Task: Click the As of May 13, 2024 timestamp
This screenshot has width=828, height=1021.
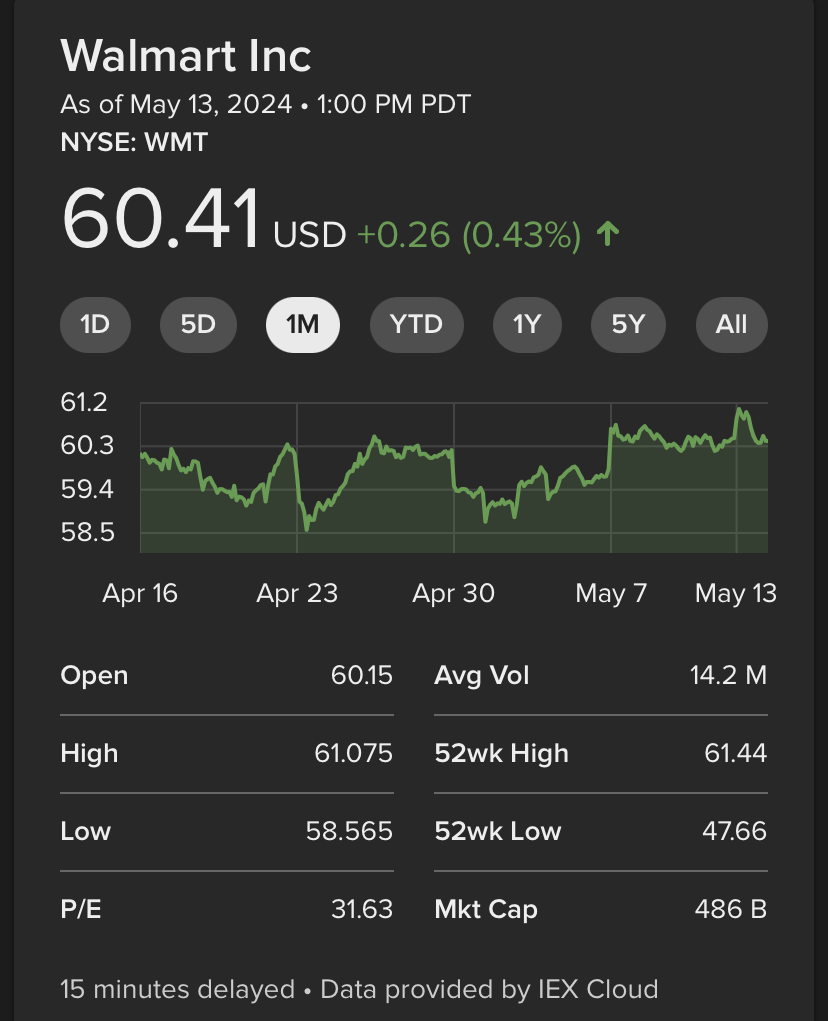Action: tap(266, 104)
